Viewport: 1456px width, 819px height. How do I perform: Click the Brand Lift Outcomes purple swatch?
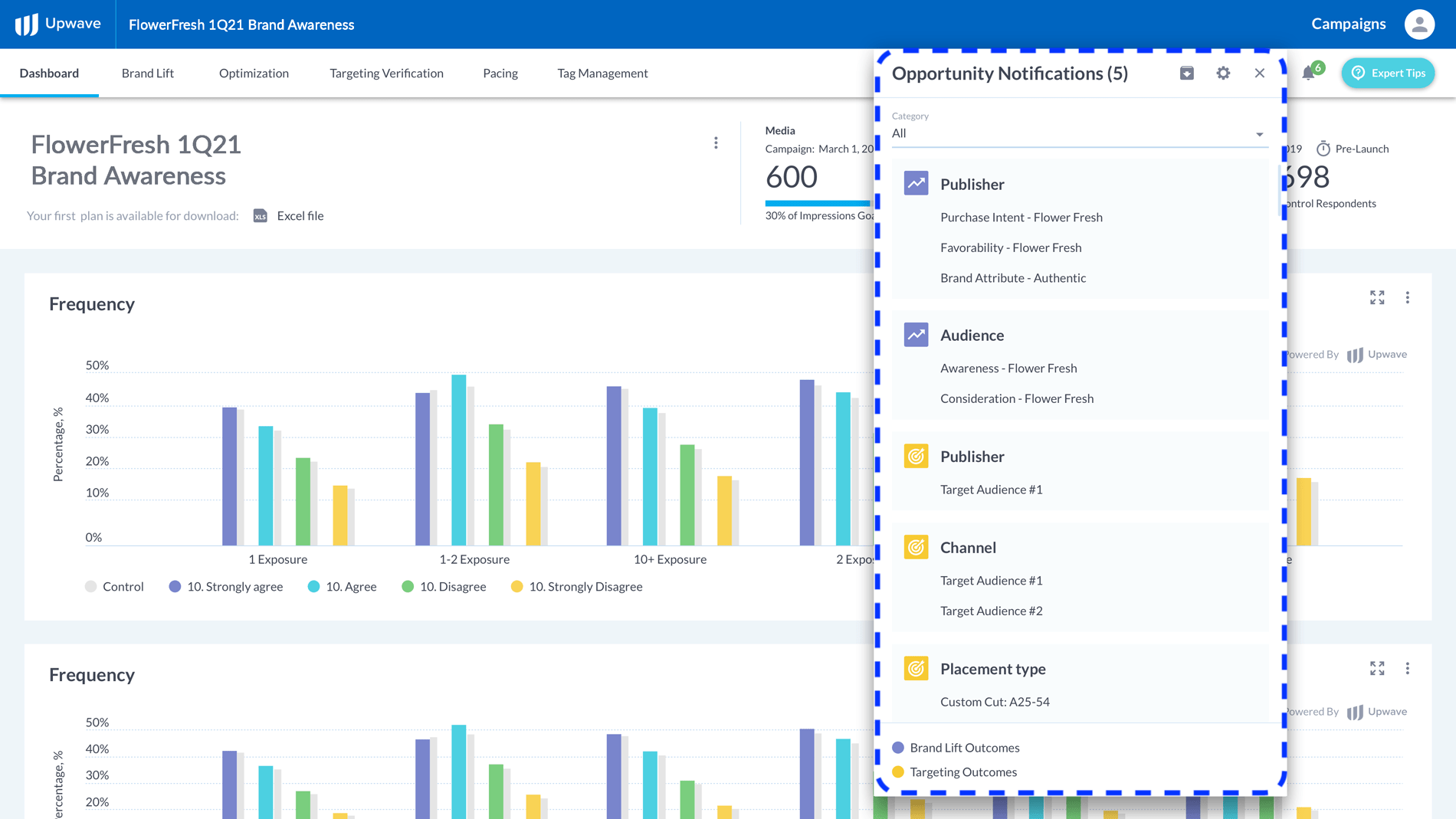(898, 748)
